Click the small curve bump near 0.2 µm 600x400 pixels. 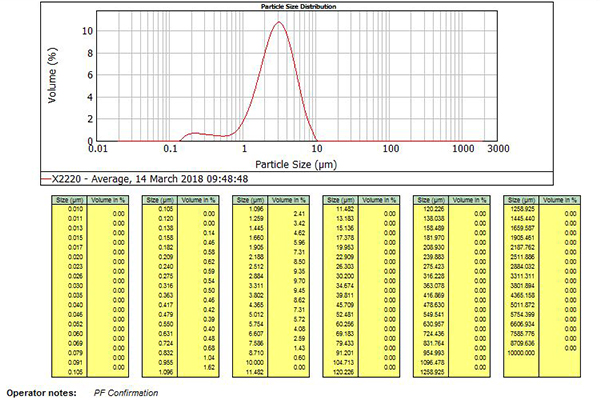coord(197,132)
